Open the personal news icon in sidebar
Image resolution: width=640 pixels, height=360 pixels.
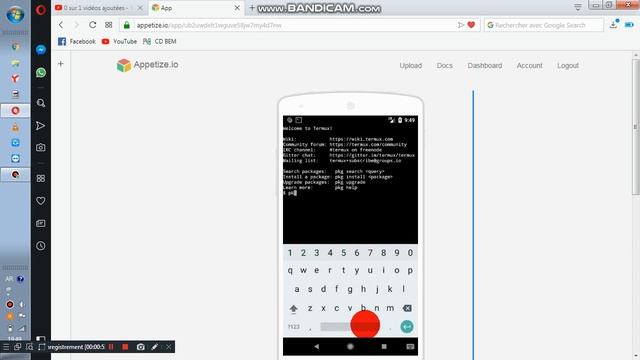[x=41, y=223]
